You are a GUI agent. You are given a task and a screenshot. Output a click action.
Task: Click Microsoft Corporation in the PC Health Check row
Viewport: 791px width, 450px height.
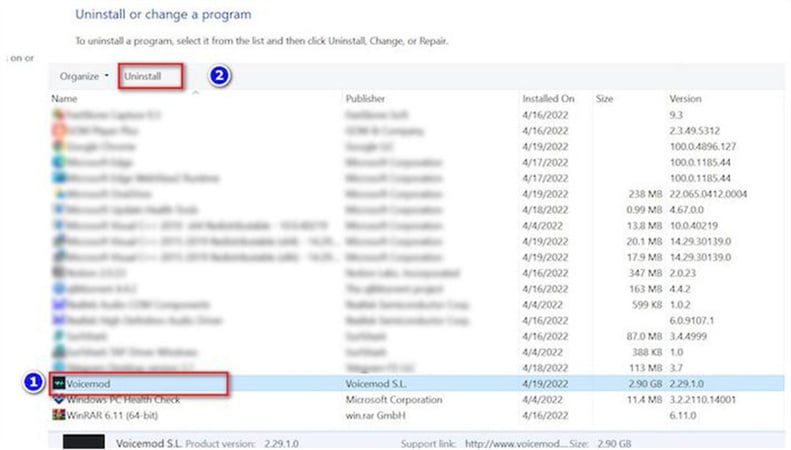pyautogui.click(x=394, y=400)
